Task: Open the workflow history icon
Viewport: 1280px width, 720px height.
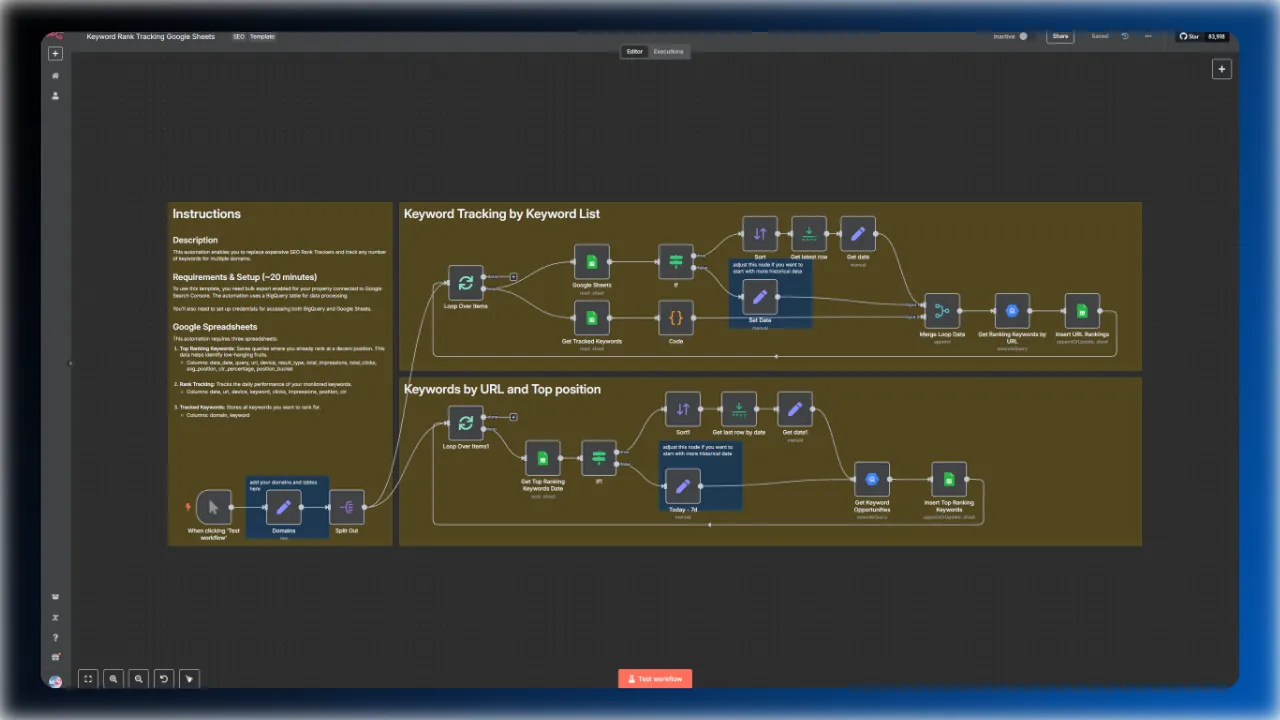Action: tap(1125, 36)
